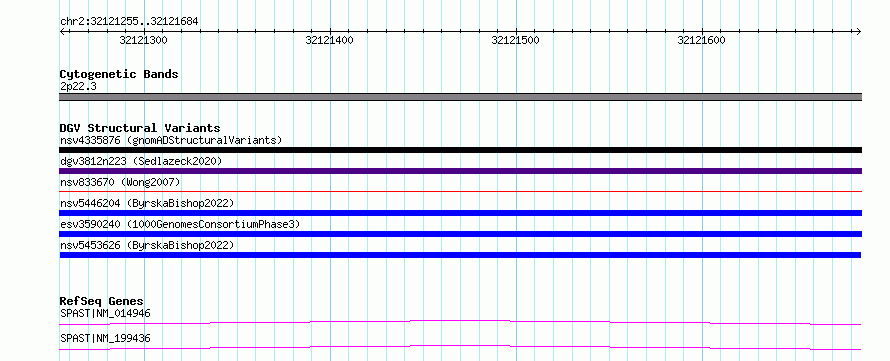Click the SPAST|NM_014946 gene label

(106, 313)
